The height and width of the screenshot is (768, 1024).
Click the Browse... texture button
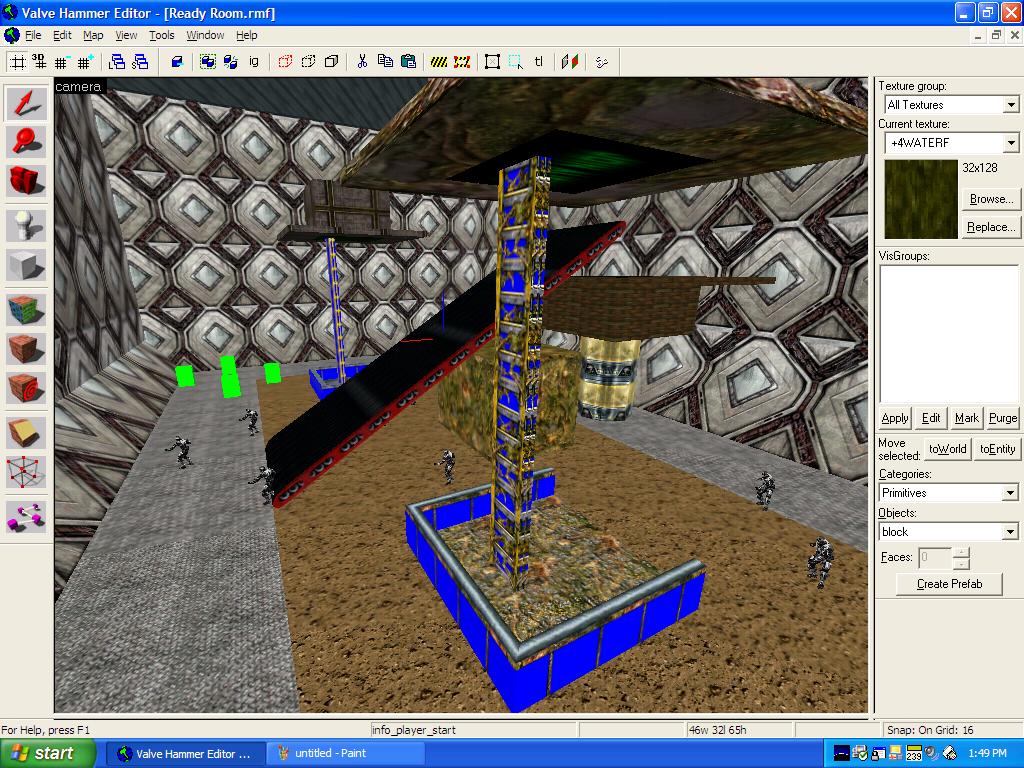pos(991,199)
